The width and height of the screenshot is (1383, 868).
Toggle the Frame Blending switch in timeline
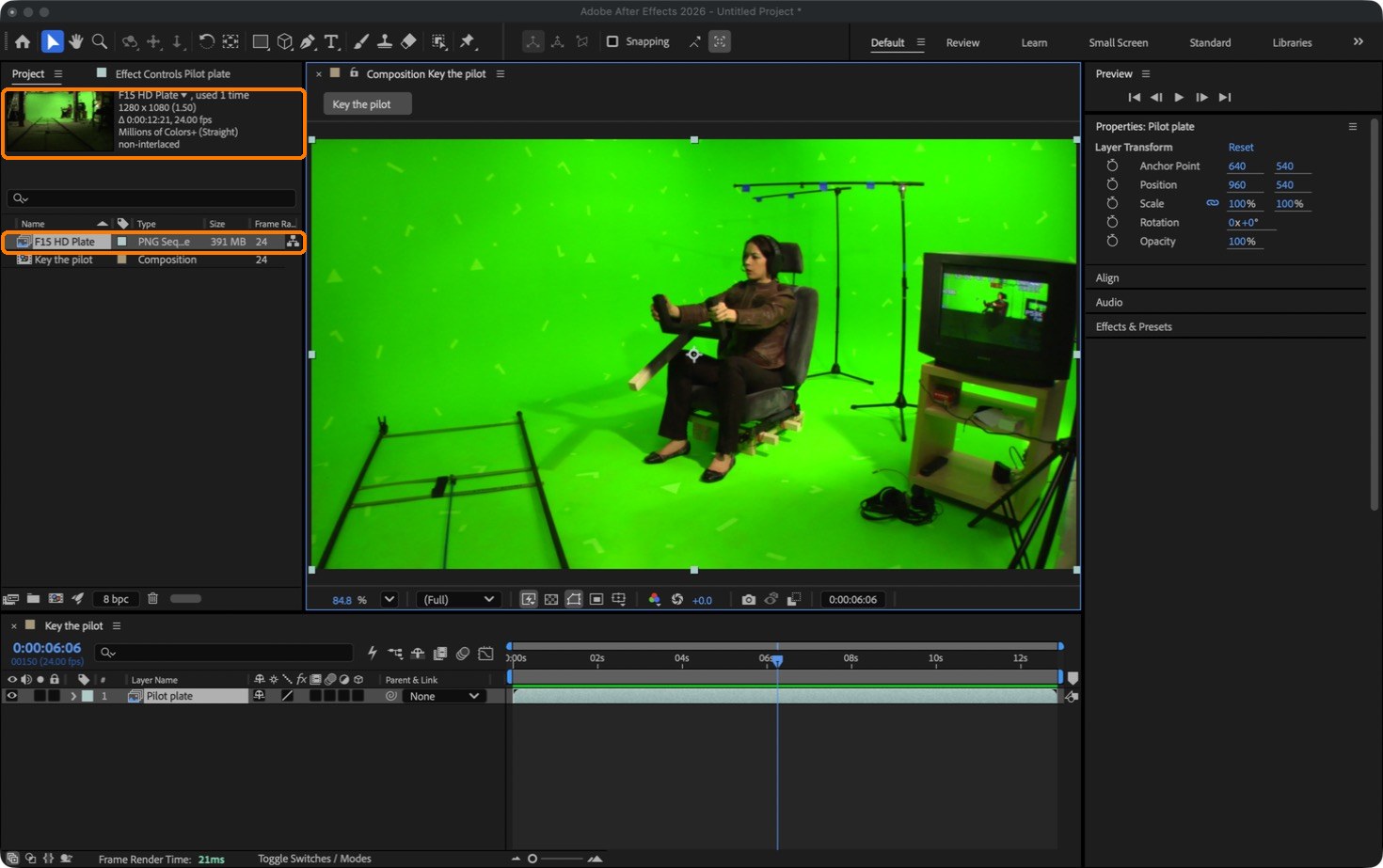coord(439,653)
